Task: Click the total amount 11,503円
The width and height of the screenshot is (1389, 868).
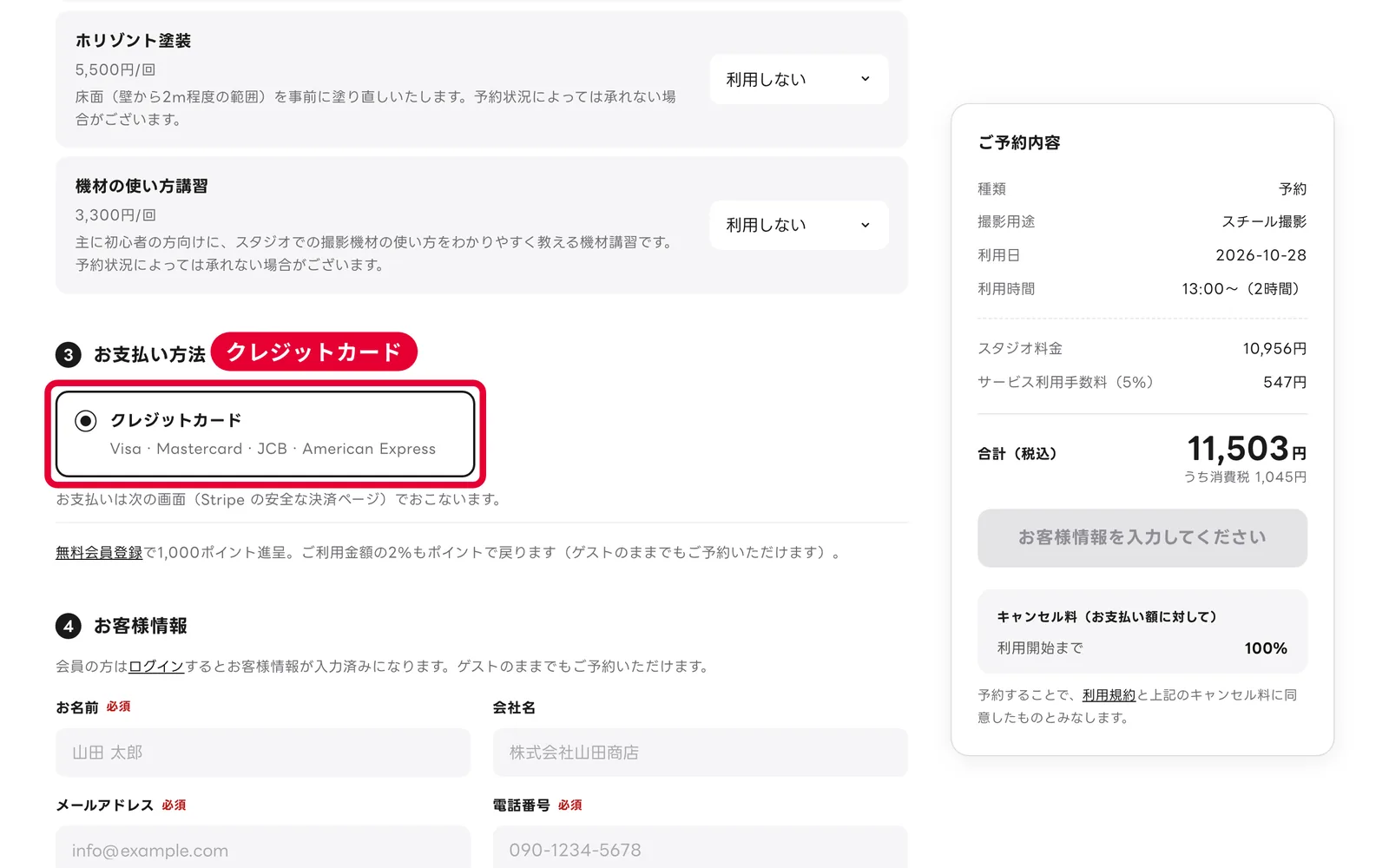Action: click(1247, 449)
